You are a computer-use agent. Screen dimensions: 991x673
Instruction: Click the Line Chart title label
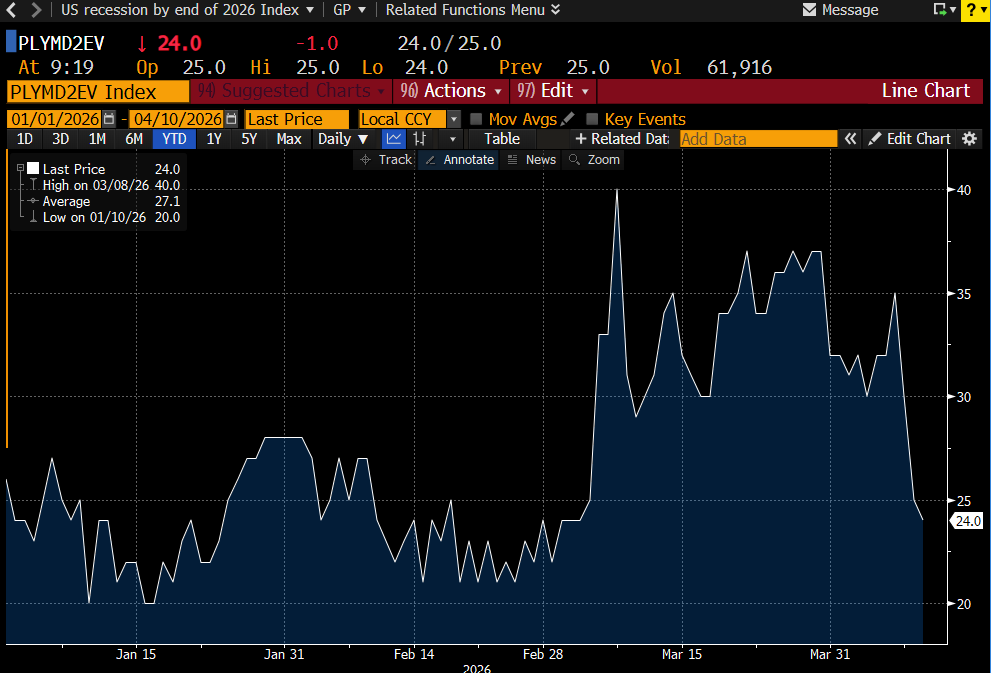point(925,91)
